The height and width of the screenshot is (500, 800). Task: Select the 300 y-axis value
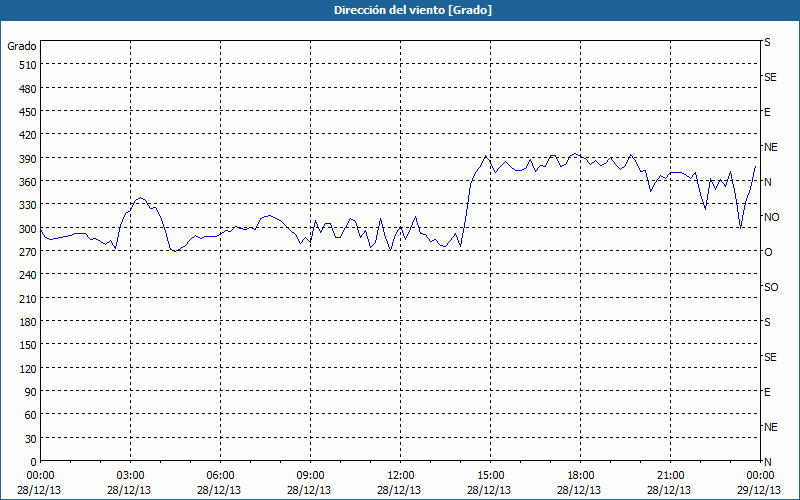29,229
